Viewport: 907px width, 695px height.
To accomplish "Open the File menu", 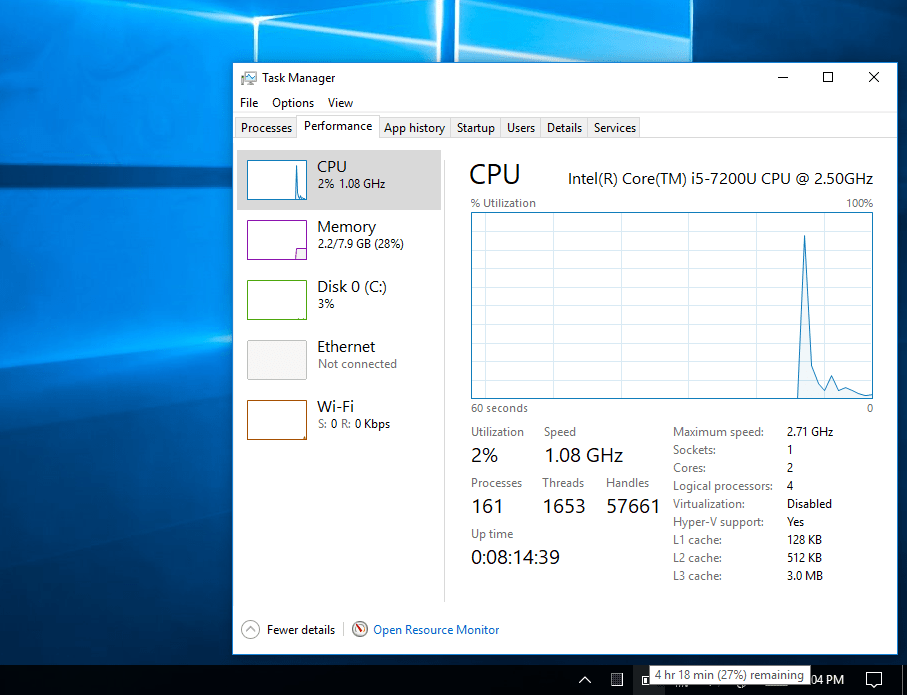I will coord(249,102).
